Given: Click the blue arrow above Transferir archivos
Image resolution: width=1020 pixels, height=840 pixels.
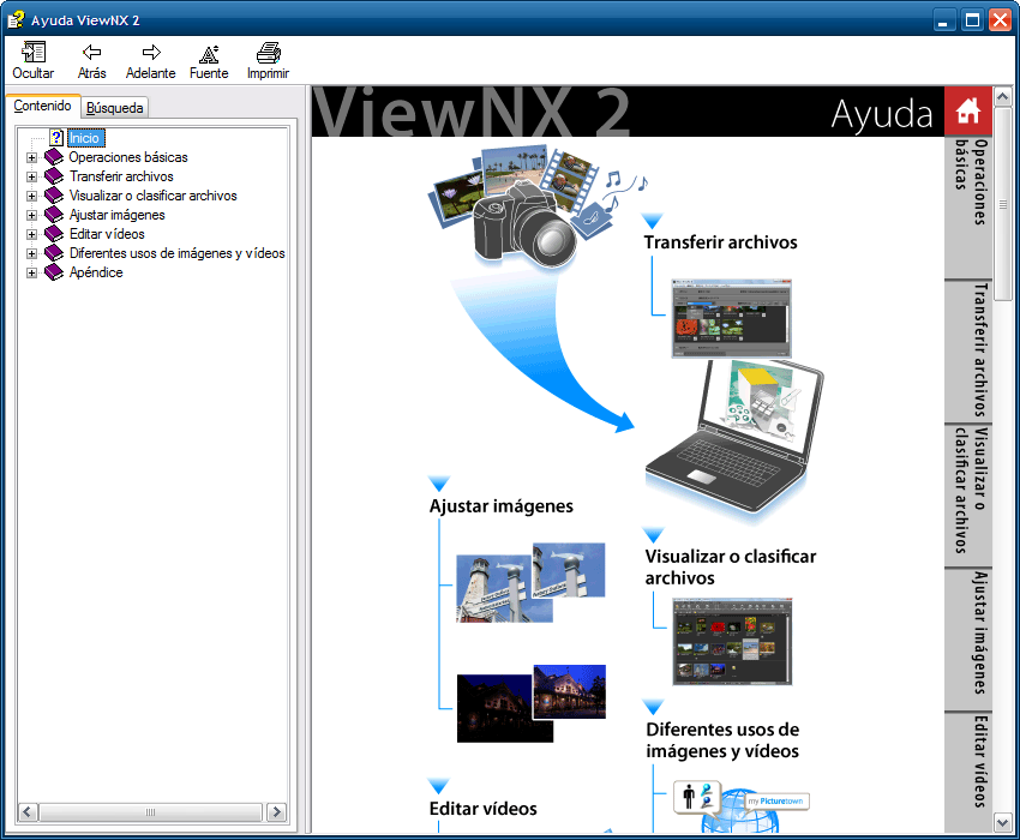Looking at the screenshot, I should pos(652,221).
